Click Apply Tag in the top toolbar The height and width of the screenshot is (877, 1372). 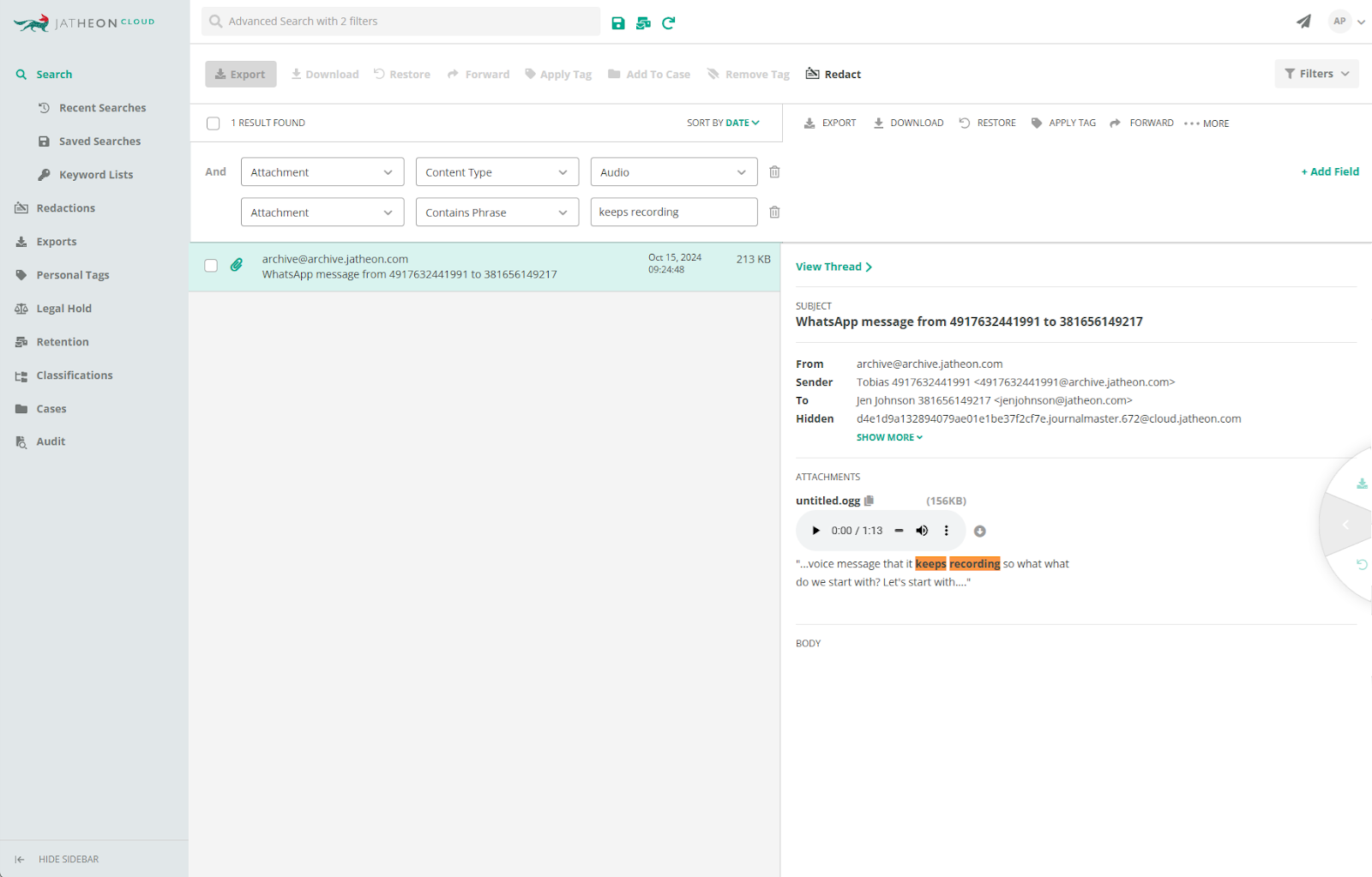pyautogui.click(x=558, y=75)
